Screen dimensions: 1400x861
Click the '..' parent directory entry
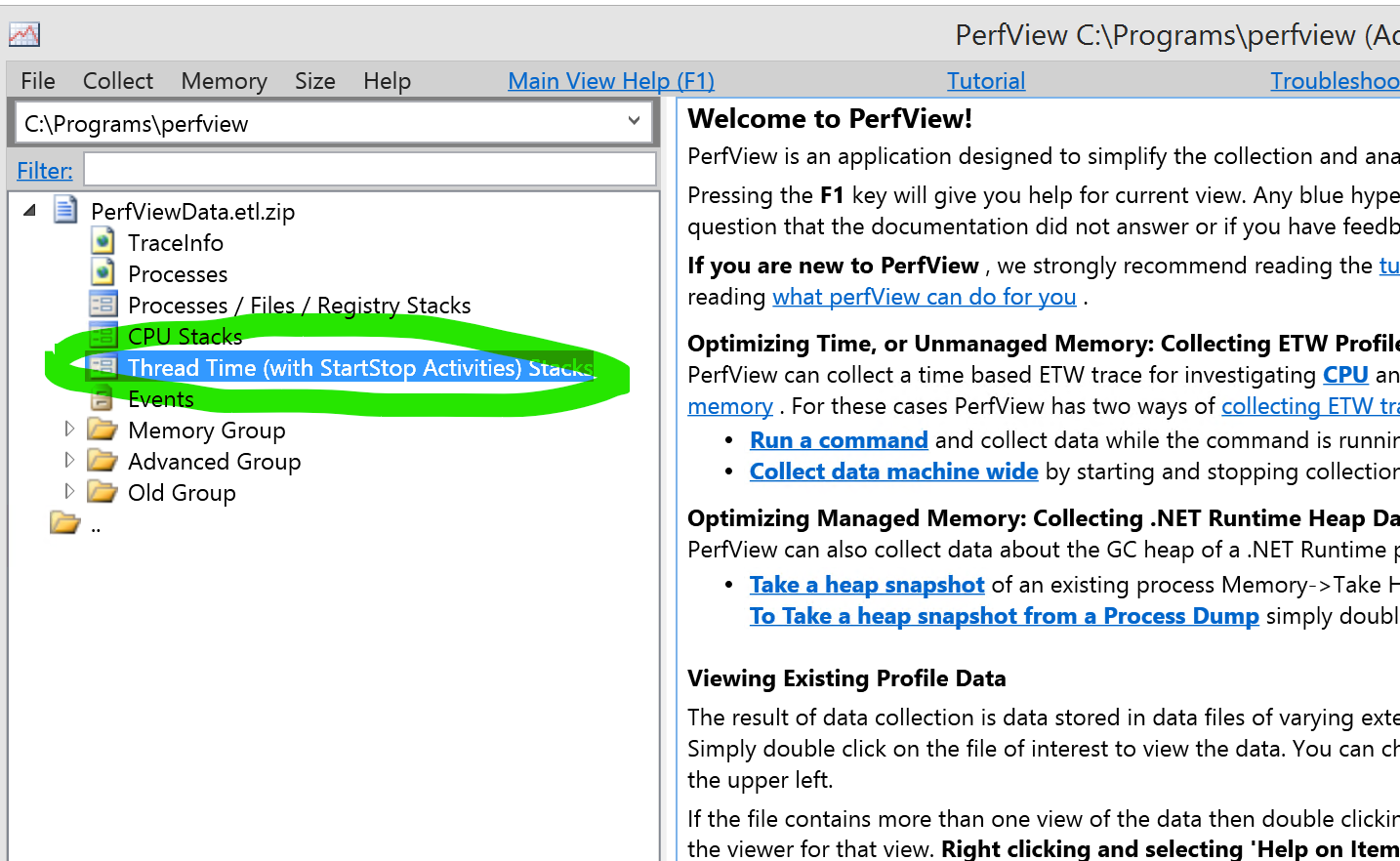click(x=96, y=527)
